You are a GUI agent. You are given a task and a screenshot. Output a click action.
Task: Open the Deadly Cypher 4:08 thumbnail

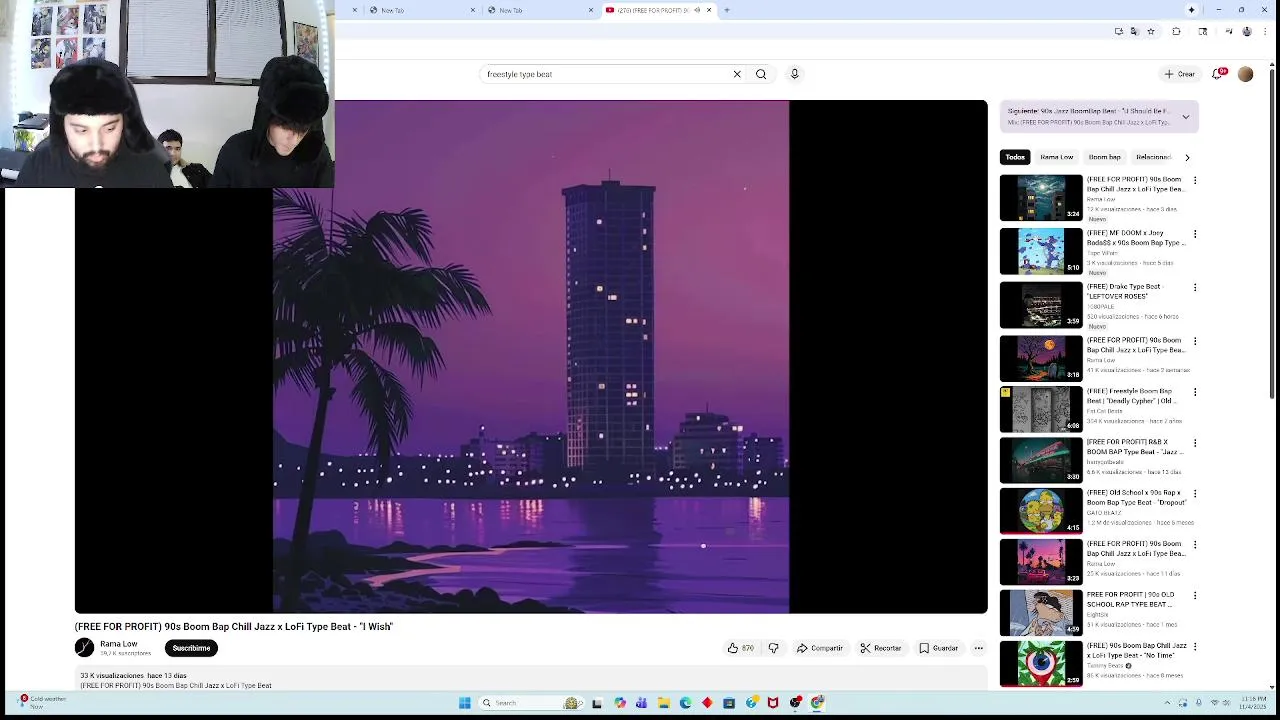point(1041,409)
